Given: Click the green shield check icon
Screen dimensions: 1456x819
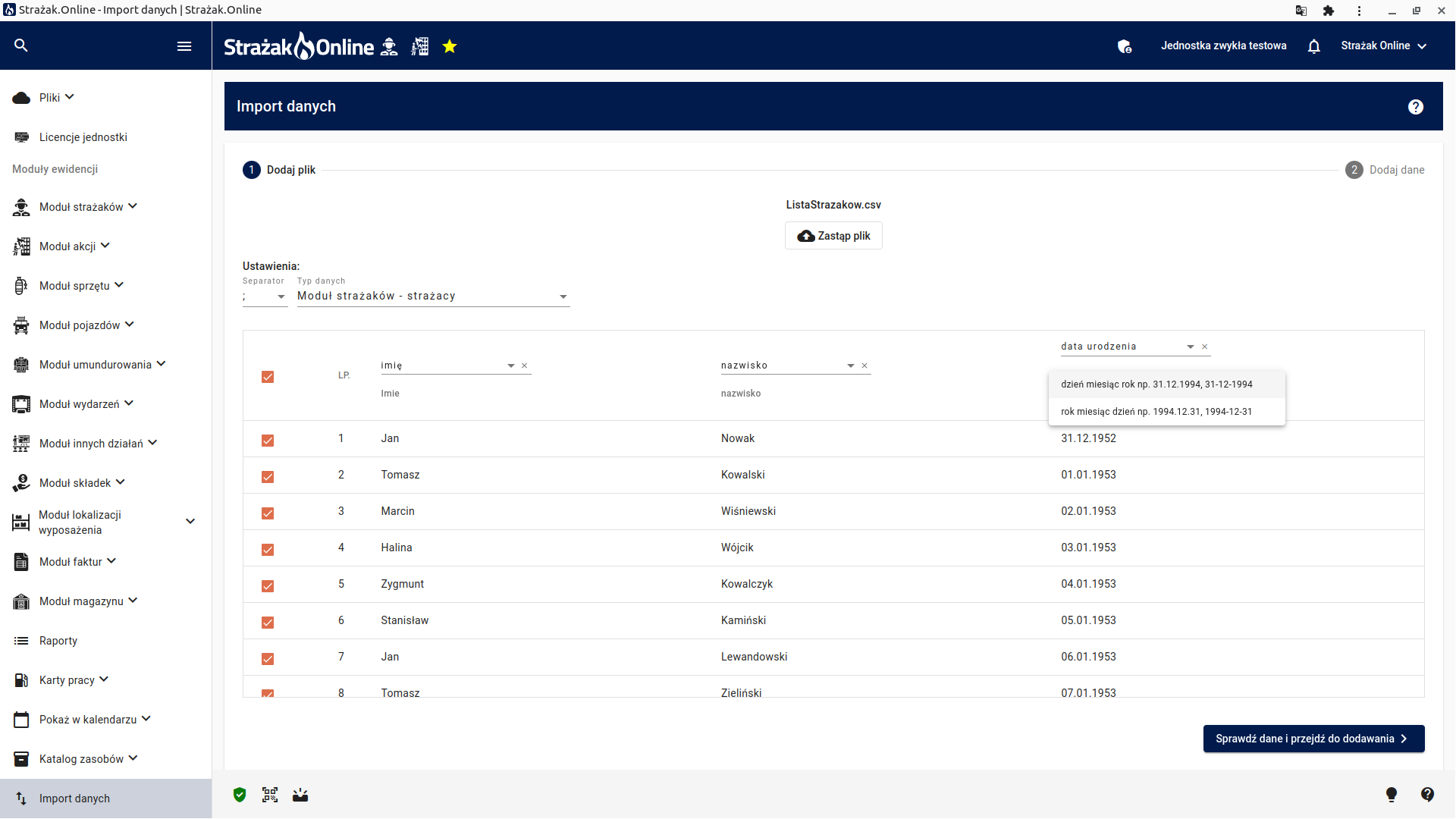Looking at the screenshot, I should 240,795.
